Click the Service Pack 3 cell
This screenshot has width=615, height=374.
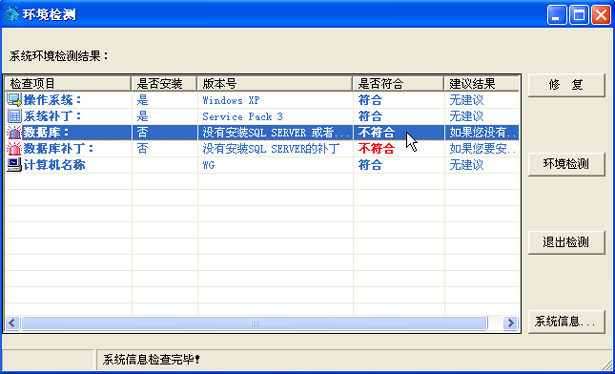242,116
